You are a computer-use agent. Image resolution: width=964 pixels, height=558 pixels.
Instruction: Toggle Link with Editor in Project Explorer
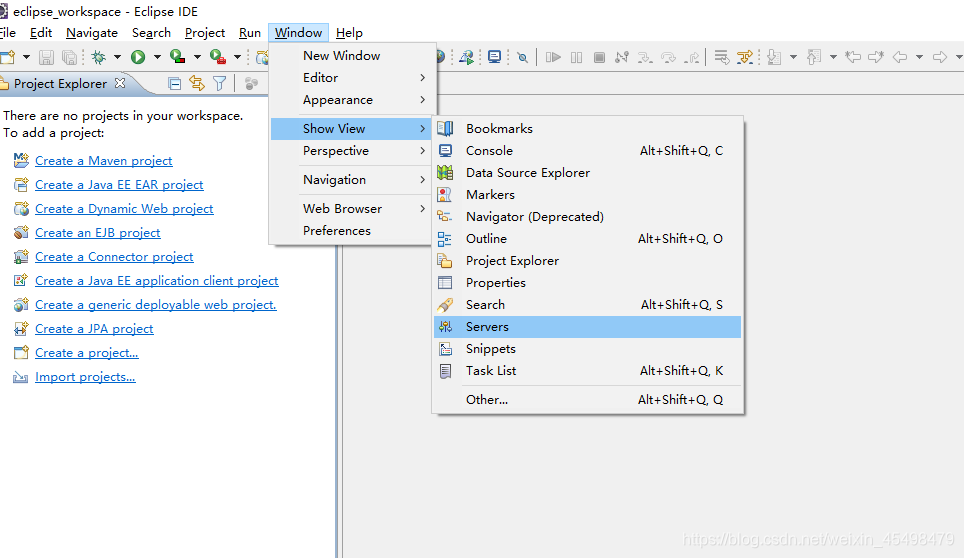pyautogui.click(x=197, y=83)
